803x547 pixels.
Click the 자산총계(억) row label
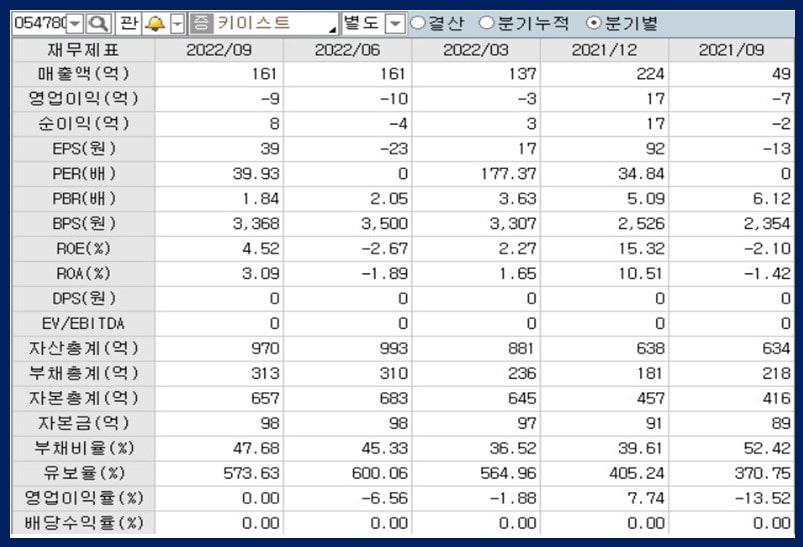click(x=83, y=349)
